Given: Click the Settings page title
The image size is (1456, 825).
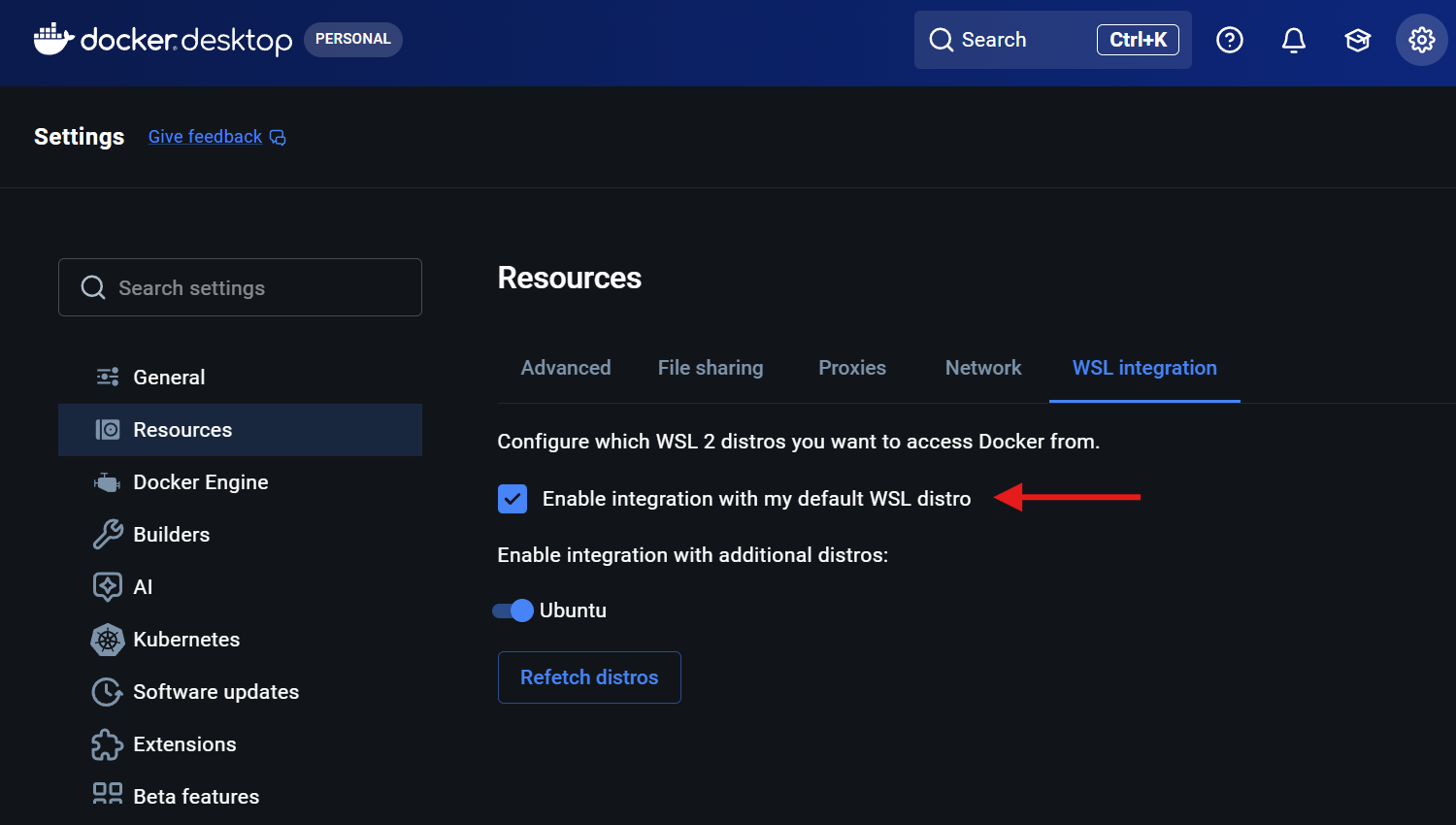Looking at the screenshot, I should [x=79, y=137].
